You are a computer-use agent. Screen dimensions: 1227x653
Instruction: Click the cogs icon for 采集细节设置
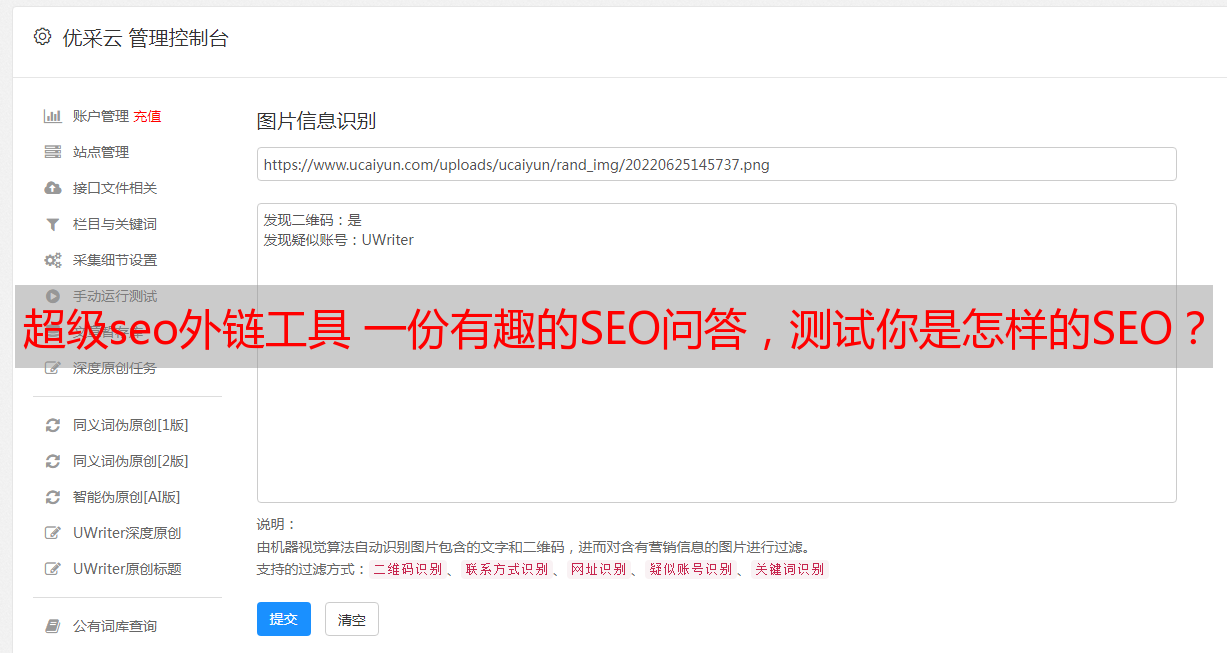[x=53, y=260]
